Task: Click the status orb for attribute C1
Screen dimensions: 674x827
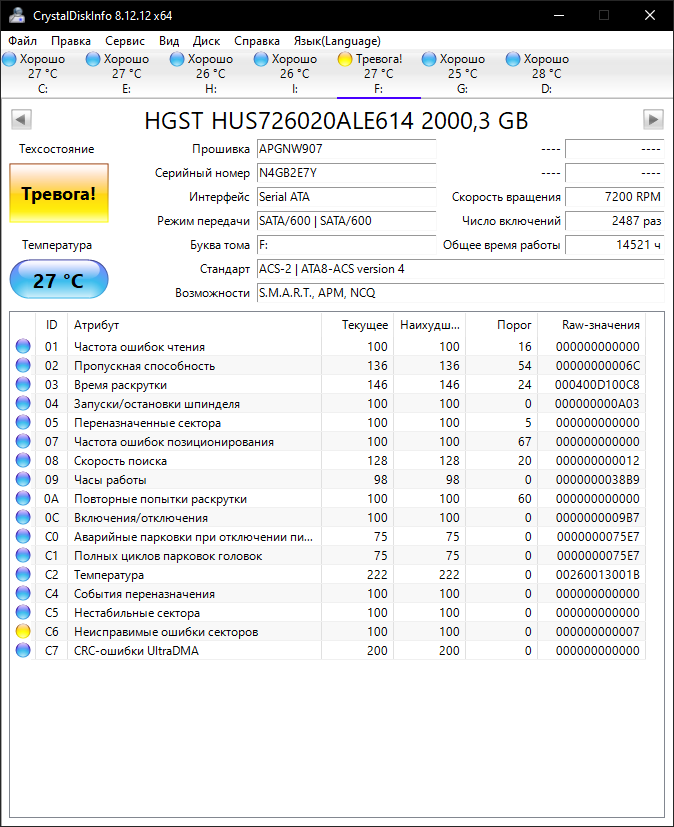Action: point(23,555)
